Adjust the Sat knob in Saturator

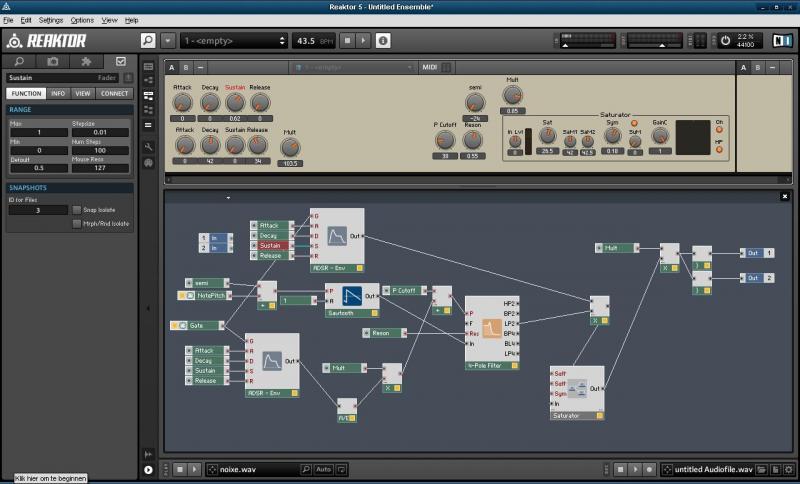tap(547, 135)
